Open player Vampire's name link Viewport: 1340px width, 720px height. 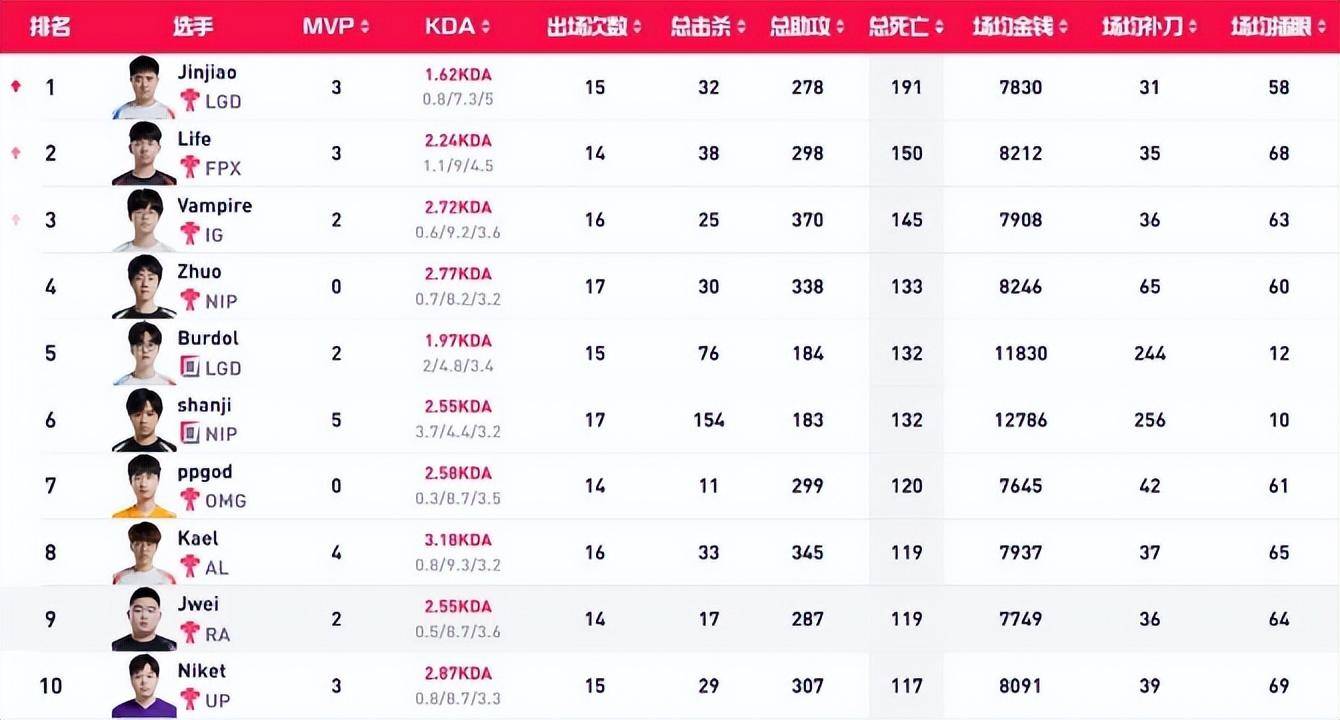(214, 206)
